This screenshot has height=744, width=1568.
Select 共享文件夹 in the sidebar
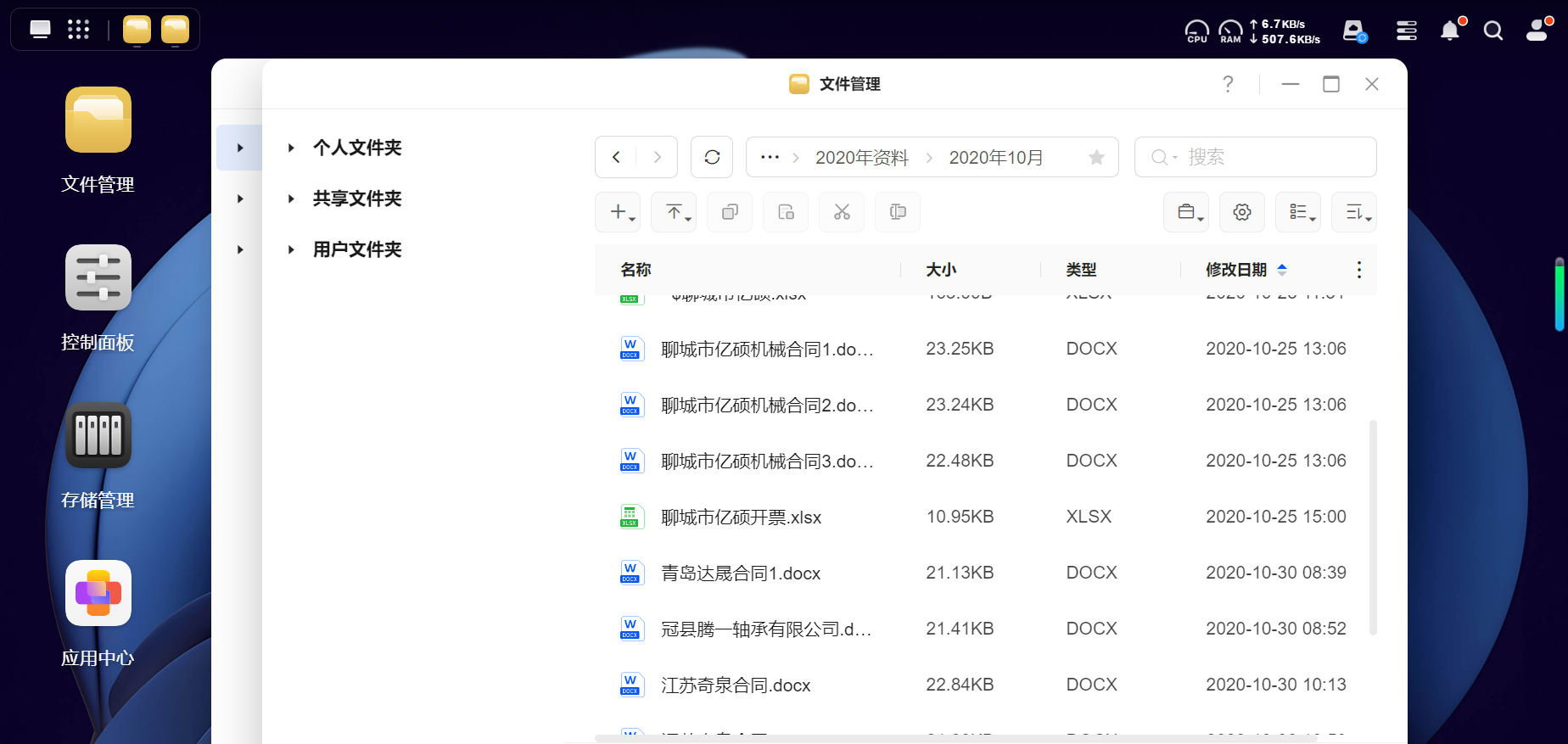pyautogui.click(x=357, y=199)
